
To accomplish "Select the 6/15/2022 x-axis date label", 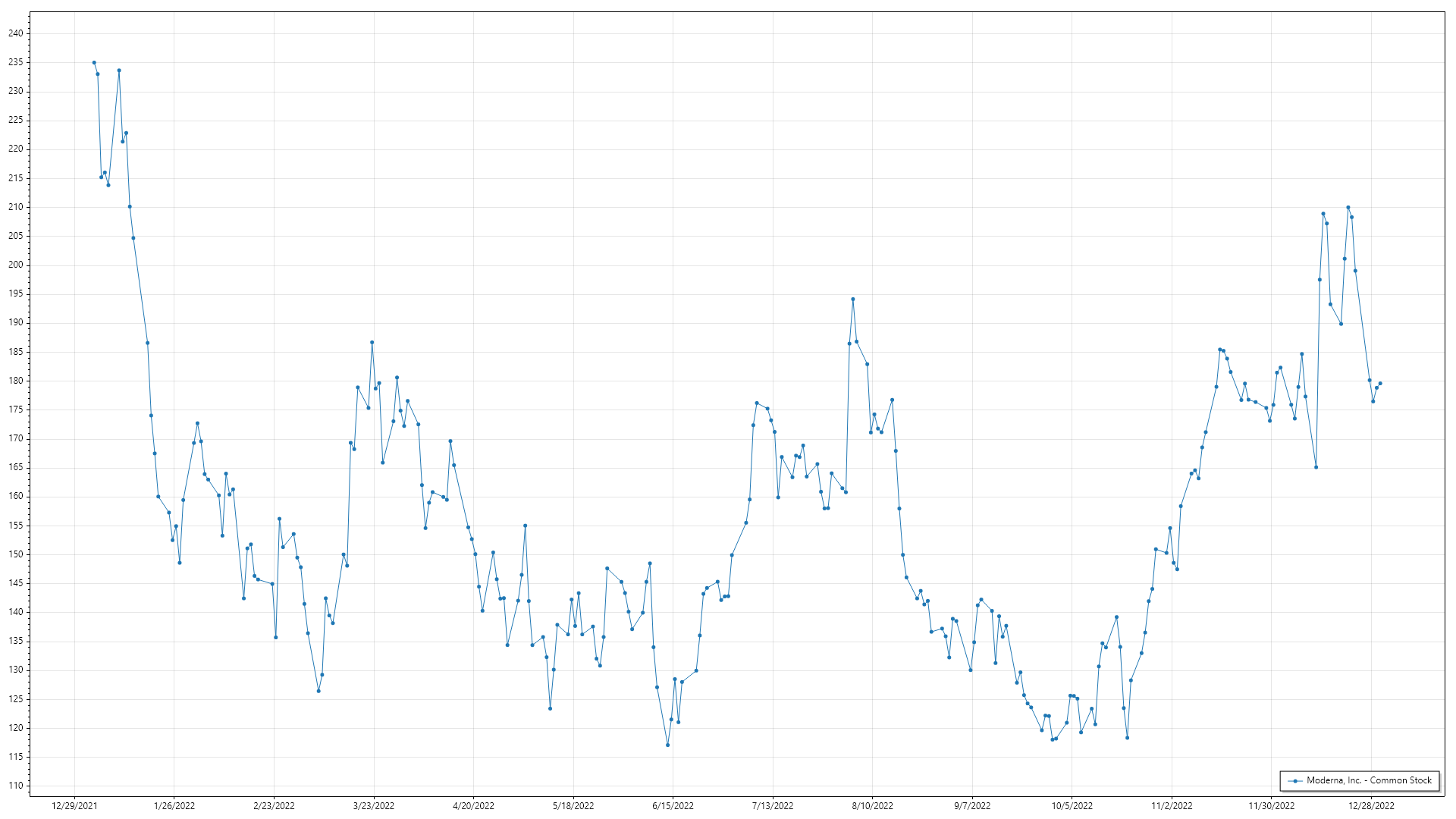I will point(673,806).
